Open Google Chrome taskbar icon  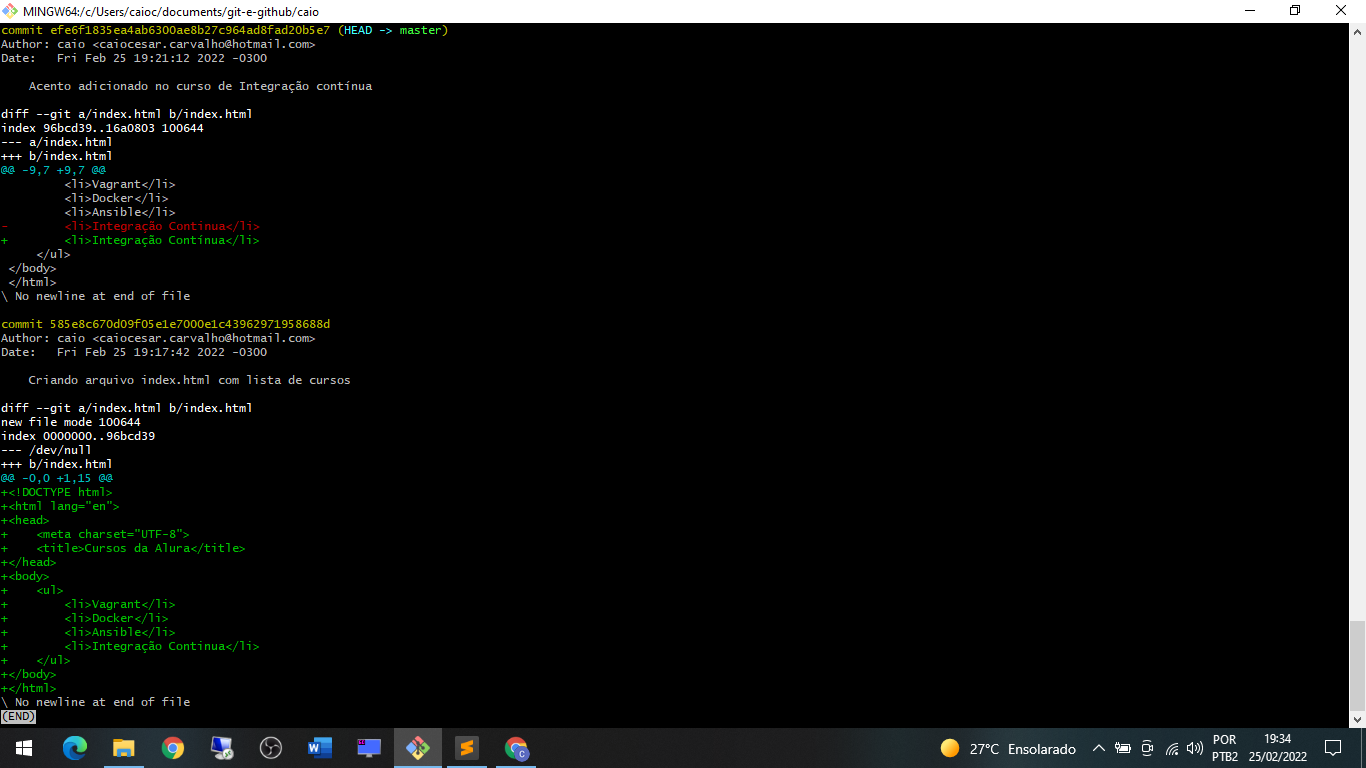point(173,748)
